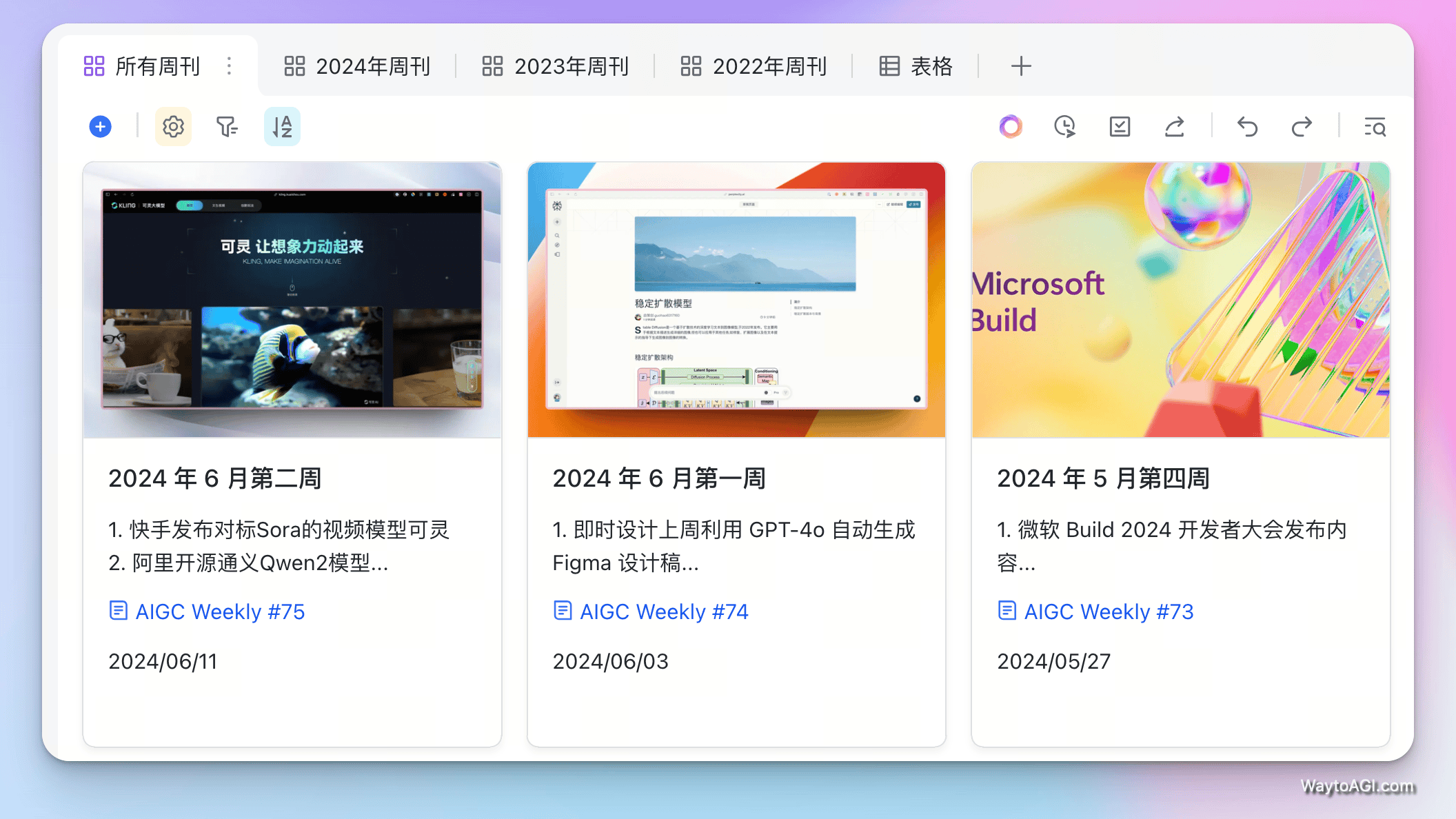1456x819 pixels.
Task: Click the blue add record plus icon
Action: coord(100,127)
